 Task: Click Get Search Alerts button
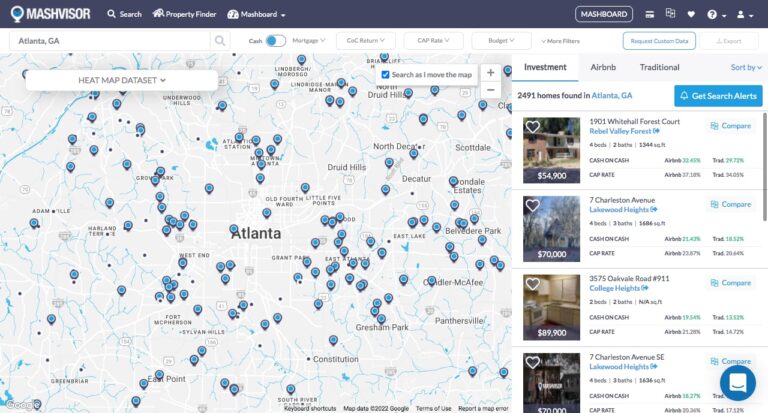(x=718, y=96)
